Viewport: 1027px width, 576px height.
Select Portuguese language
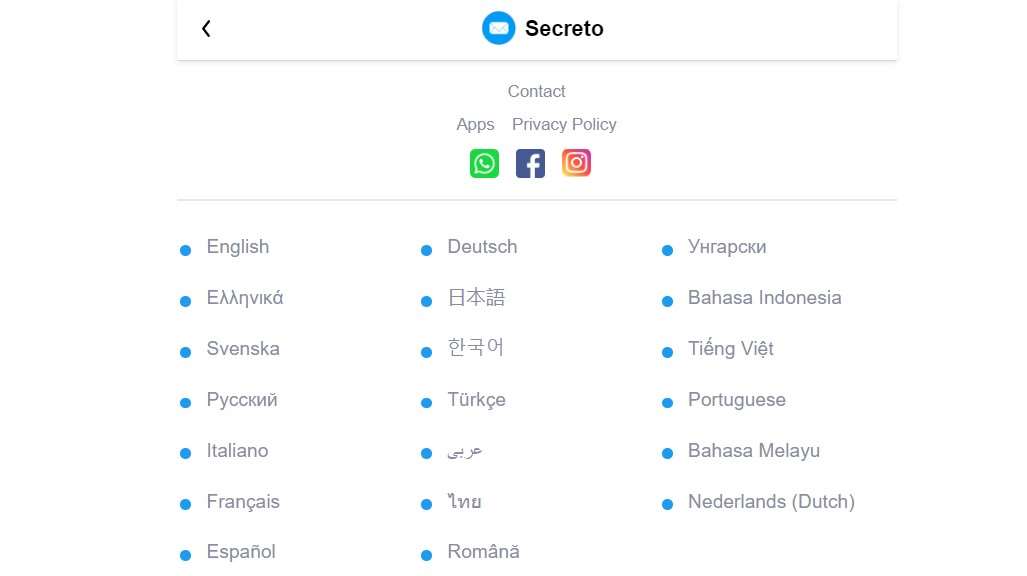pyautogui.click(x=736, y=400)
